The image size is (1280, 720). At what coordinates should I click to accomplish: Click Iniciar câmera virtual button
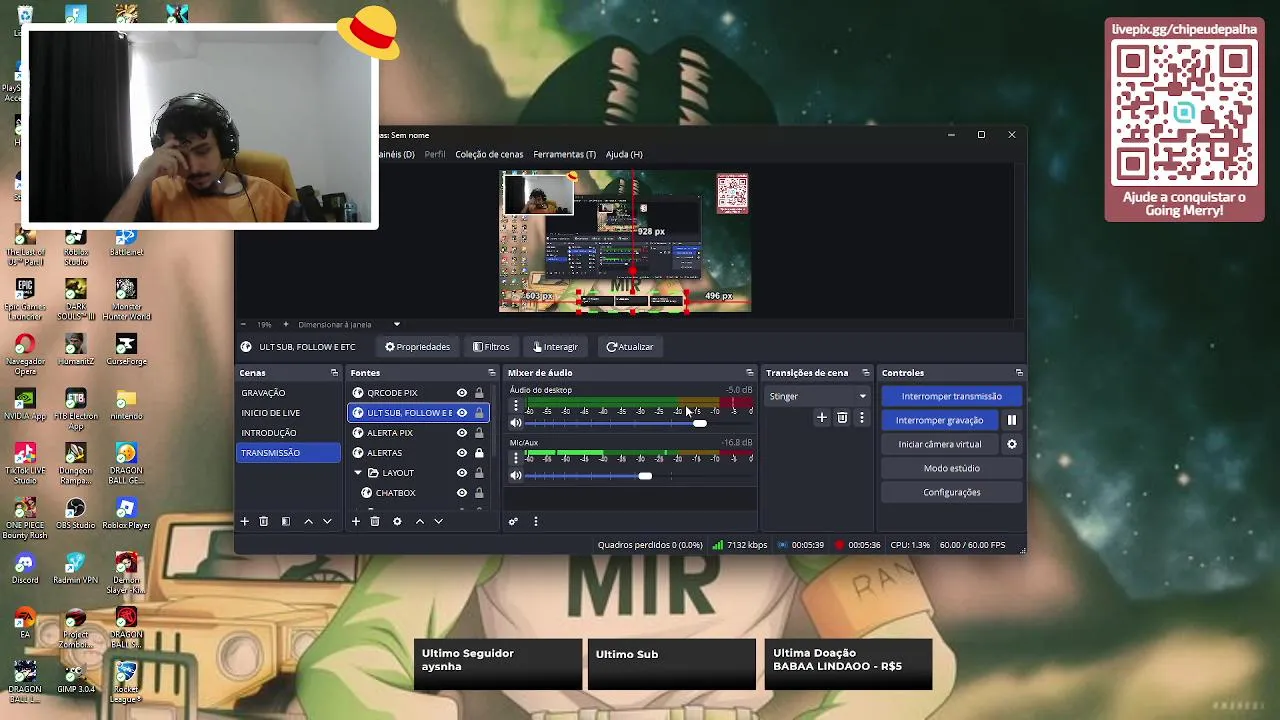pos(939,444)
